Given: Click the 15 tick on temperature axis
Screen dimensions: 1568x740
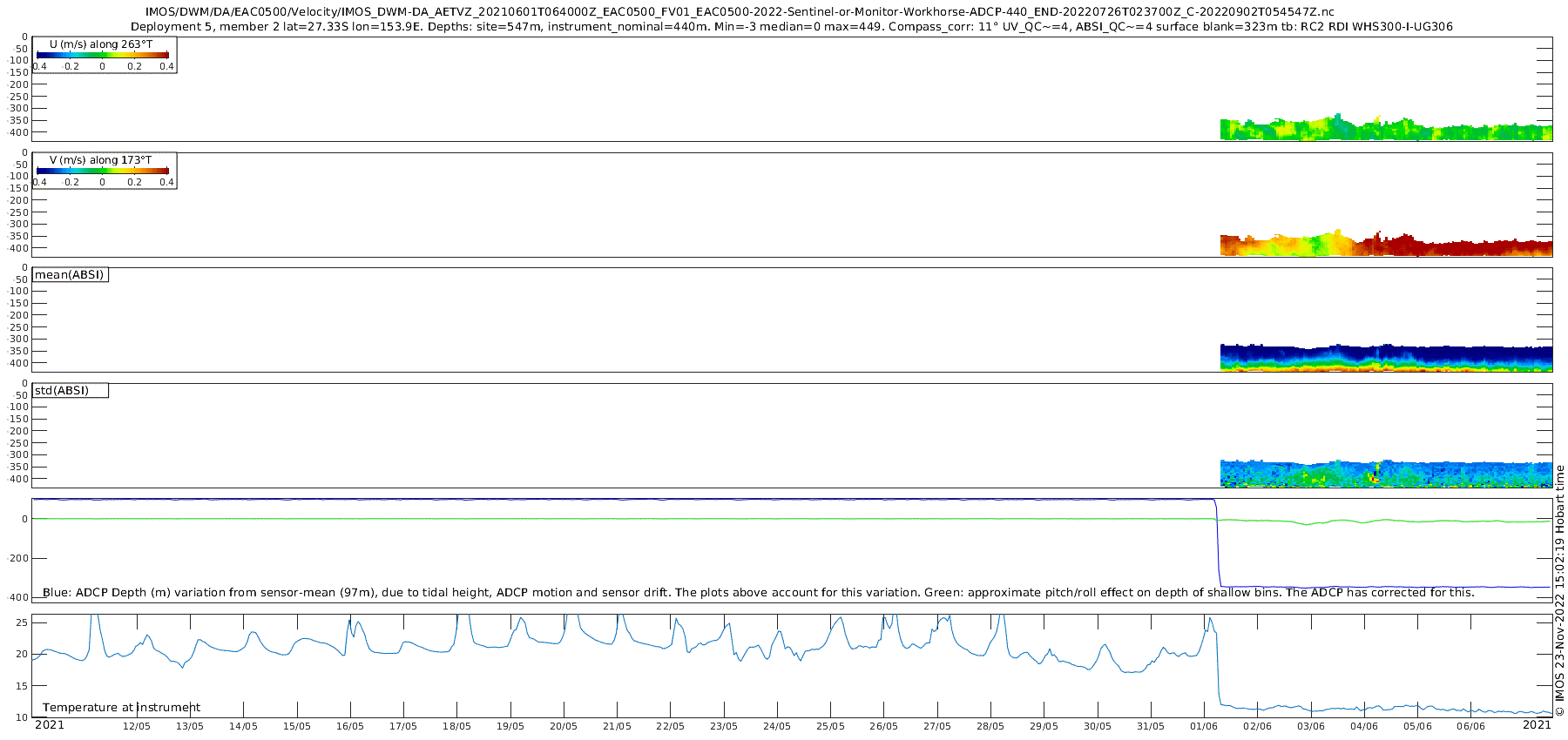Looking at the screenshot, I should (24, 686).
